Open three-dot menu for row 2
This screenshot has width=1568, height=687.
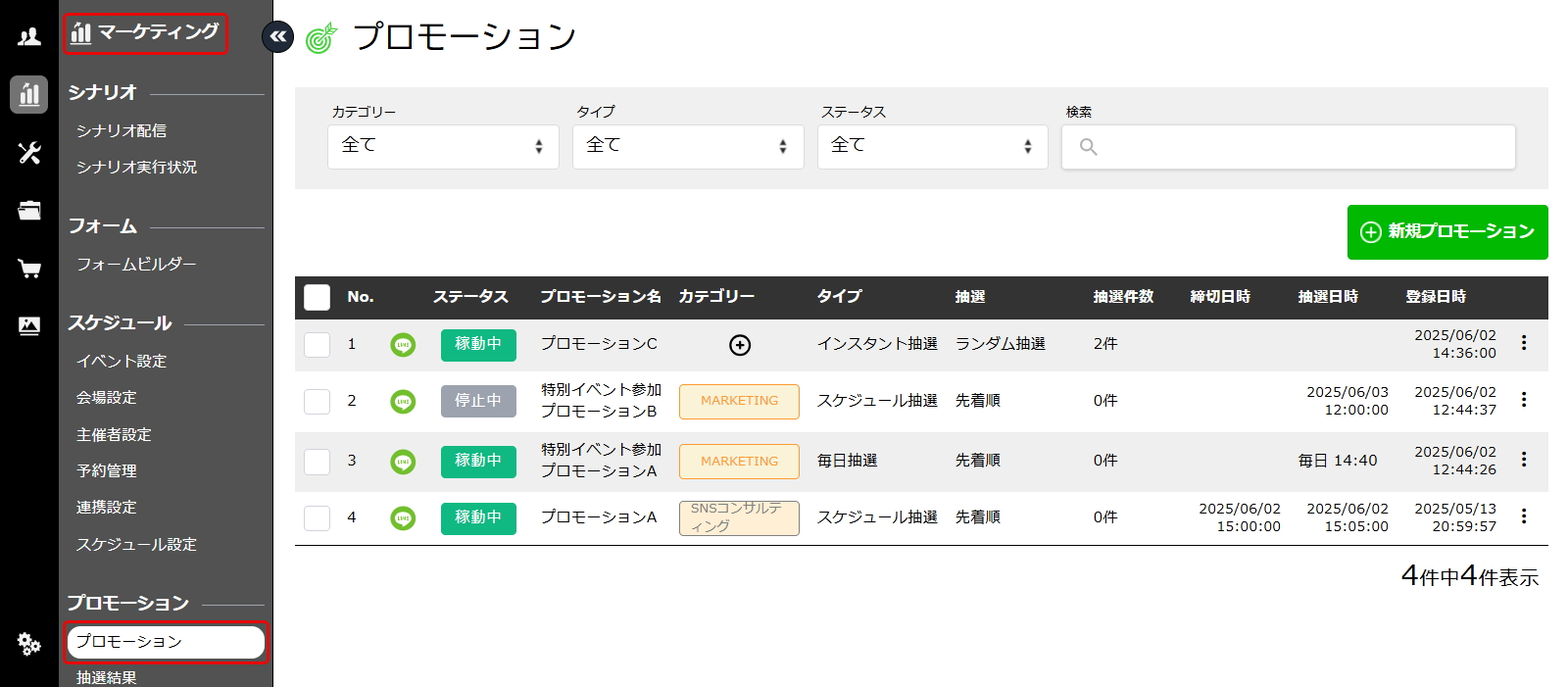tap(1524, 400)
